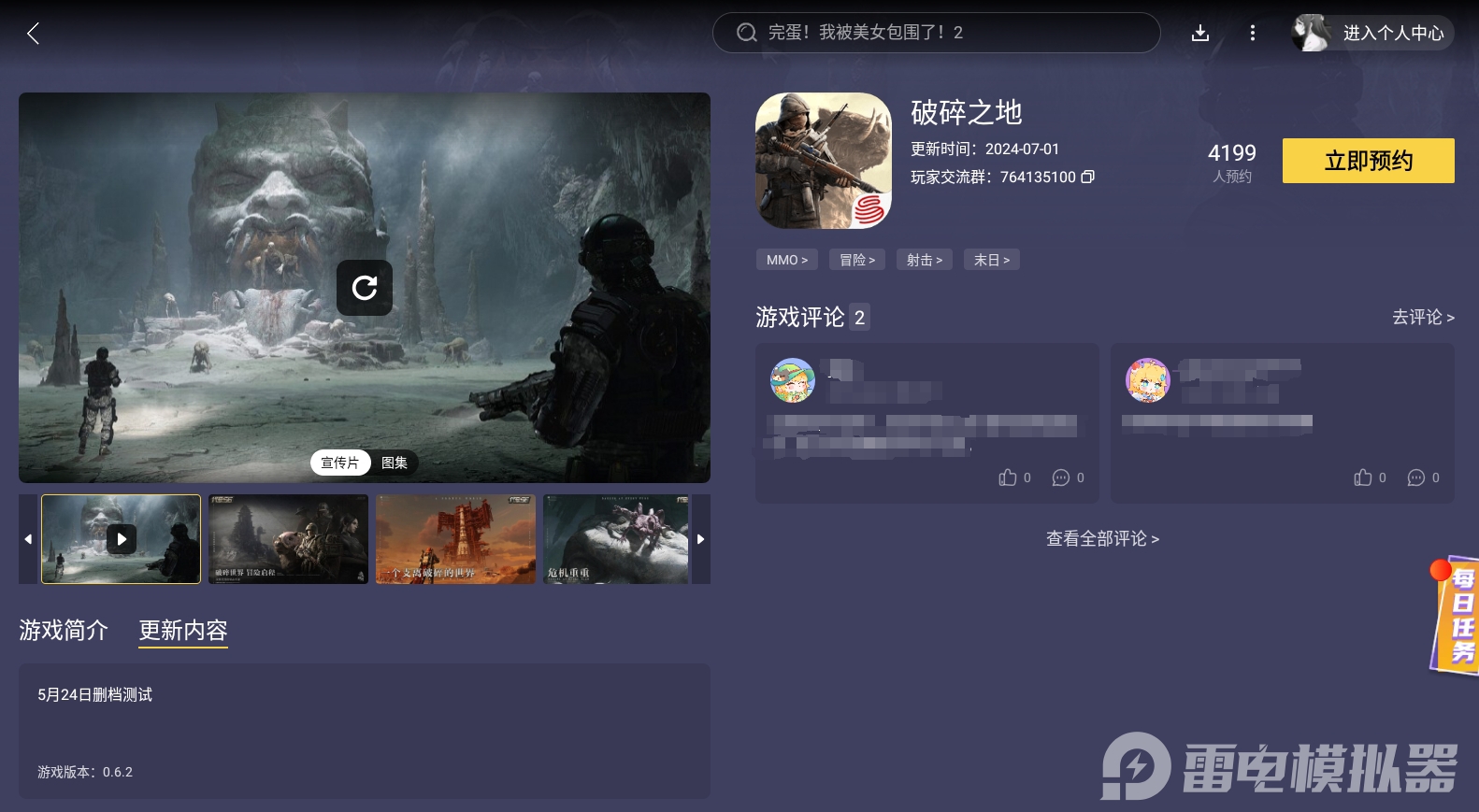This screenshot has width=1479, height=812.
Task: Open the downloads manager icon
Action: pos(1200,34)
